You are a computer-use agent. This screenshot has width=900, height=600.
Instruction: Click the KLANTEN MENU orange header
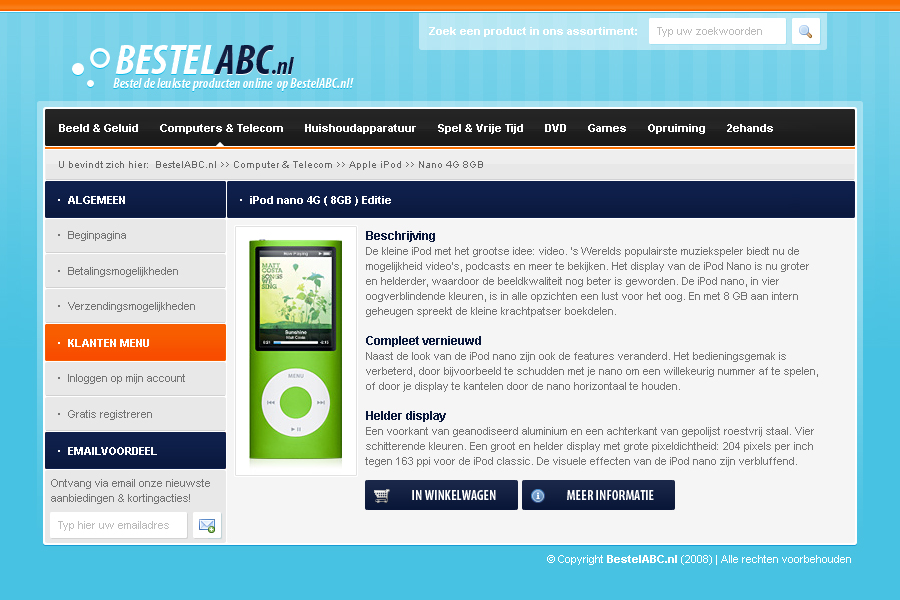click(x=135, y=343)
